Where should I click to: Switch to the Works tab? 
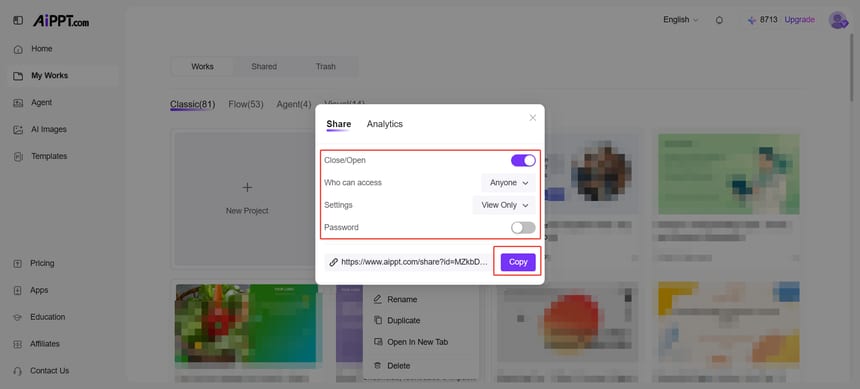click(x=202, y=66)
